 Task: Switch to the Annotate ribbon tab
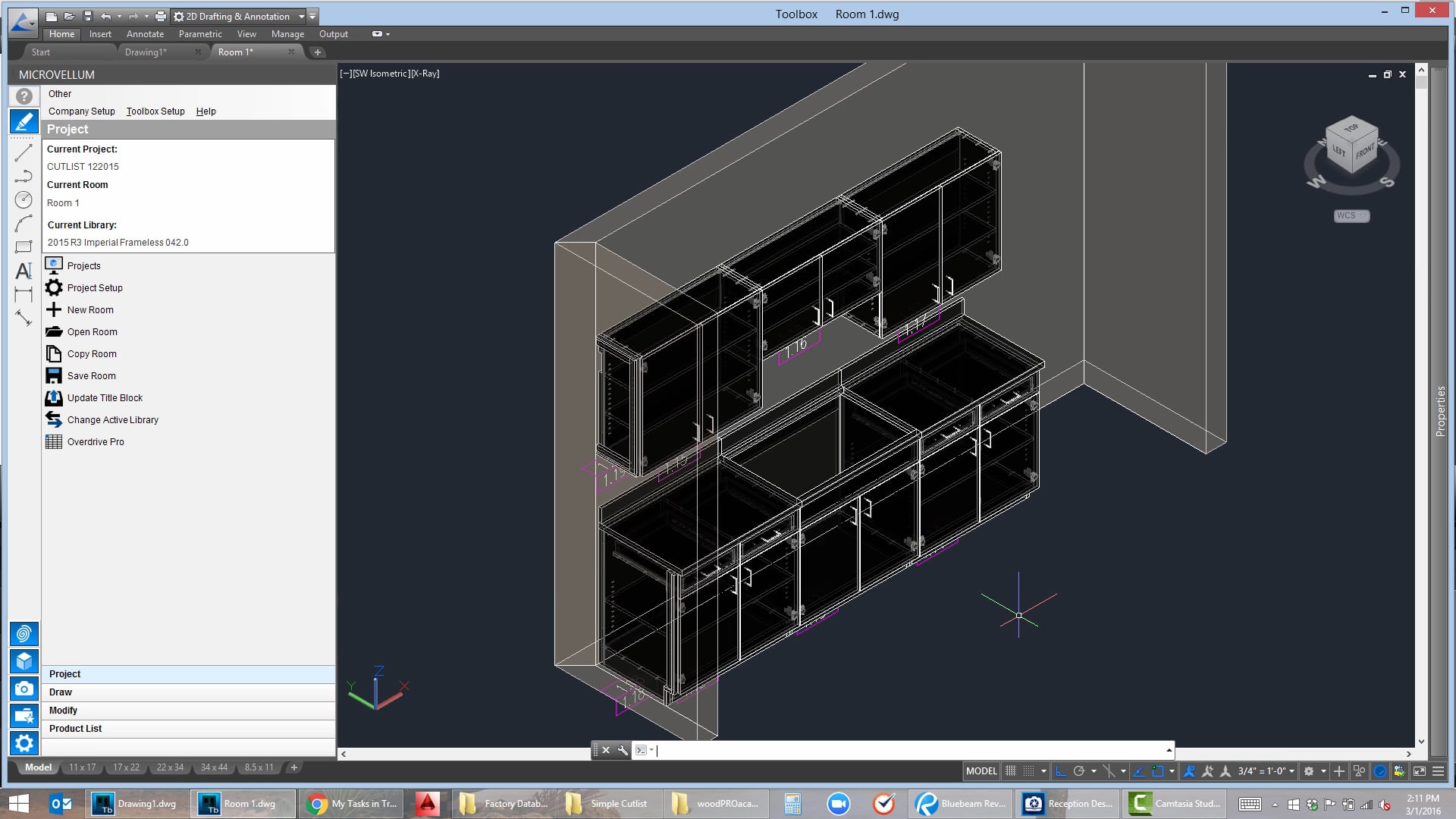click(145, 34)
